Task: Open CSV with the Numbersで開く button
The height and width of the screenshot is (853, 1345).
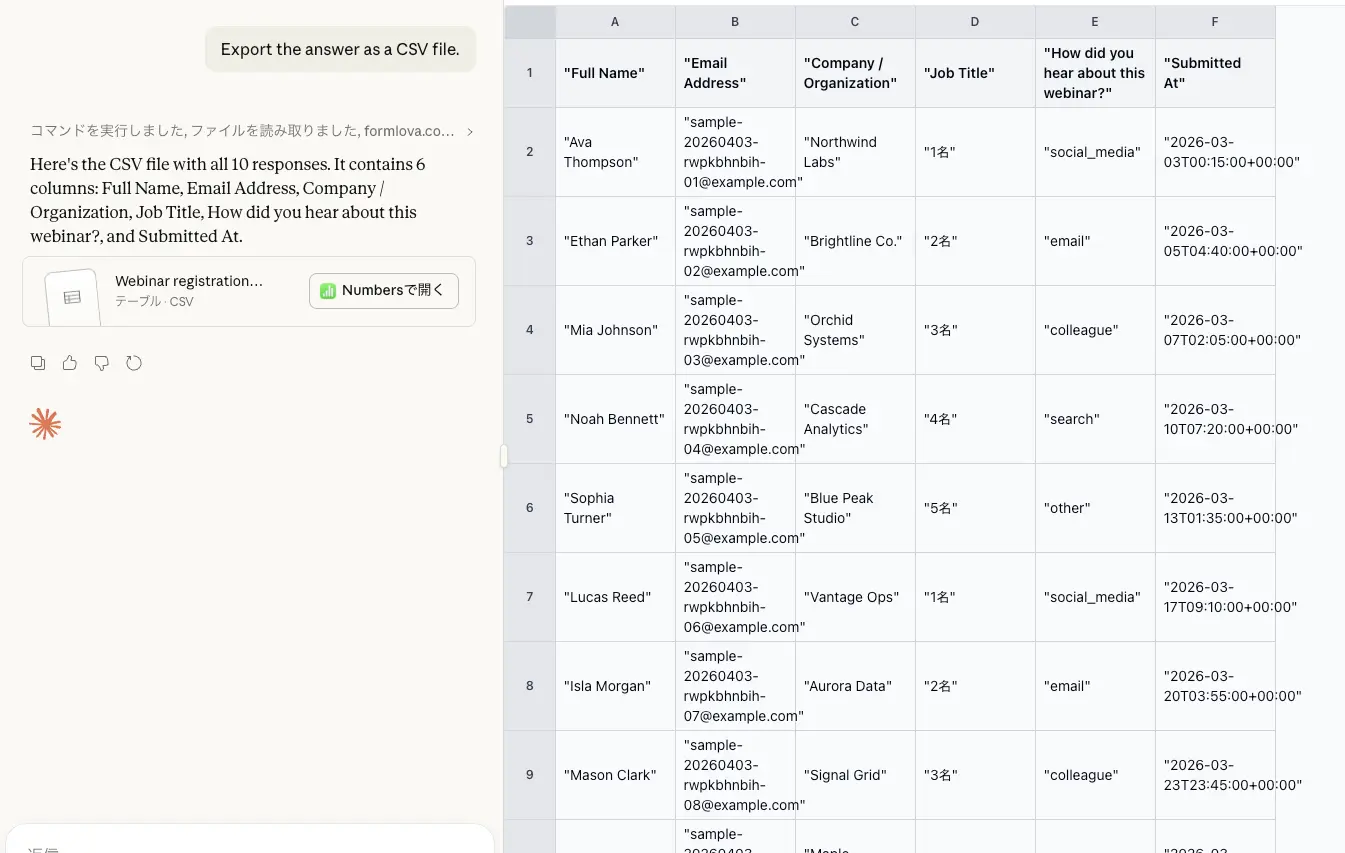Action: (x=383, y=291)
